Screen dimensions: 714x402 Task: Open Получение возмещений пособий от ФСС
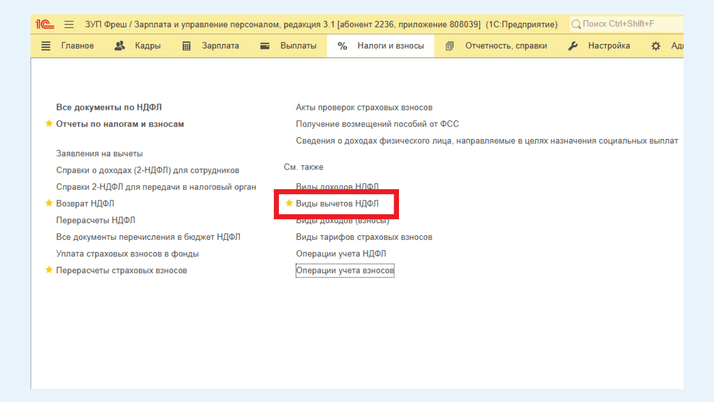tap(377, 124)
